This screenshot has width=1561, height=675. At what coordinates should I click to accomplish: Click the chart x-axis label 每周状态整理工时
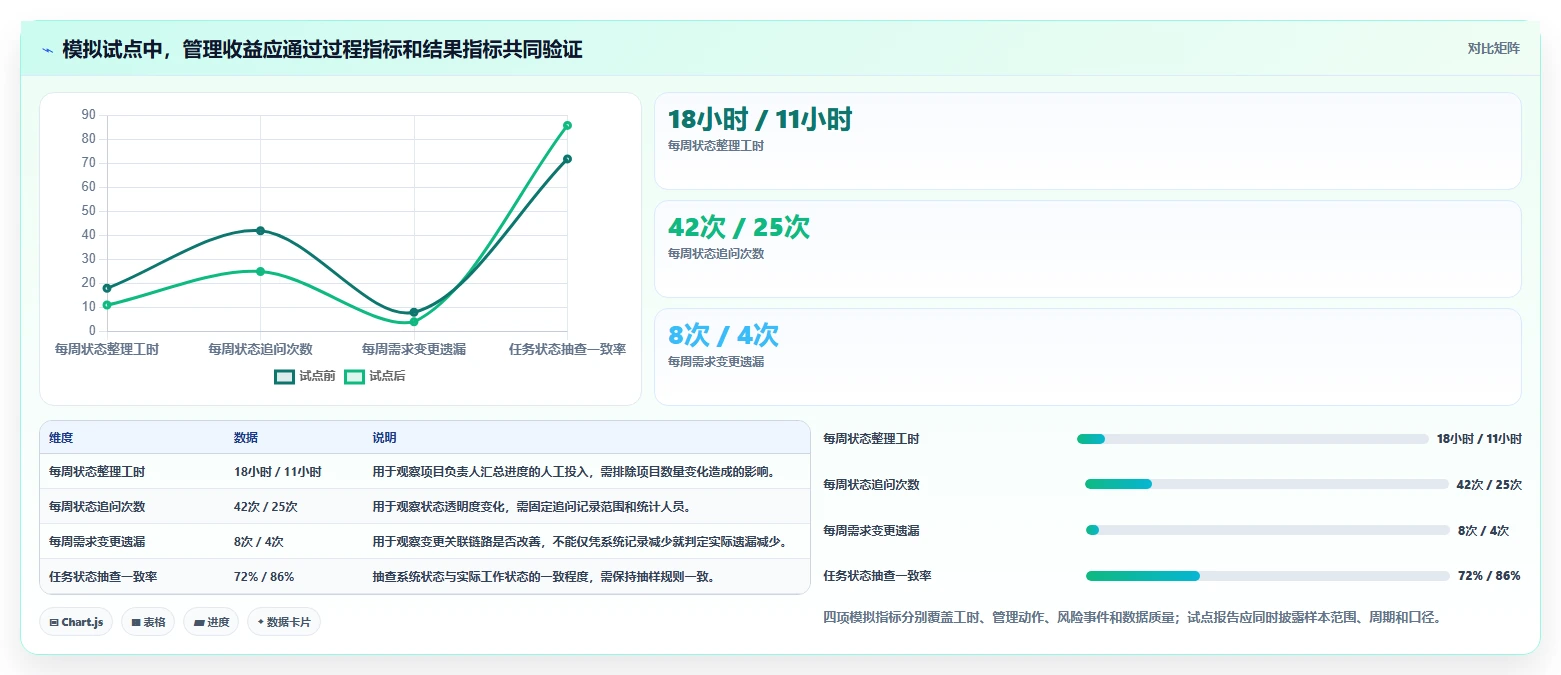(107, 349)
